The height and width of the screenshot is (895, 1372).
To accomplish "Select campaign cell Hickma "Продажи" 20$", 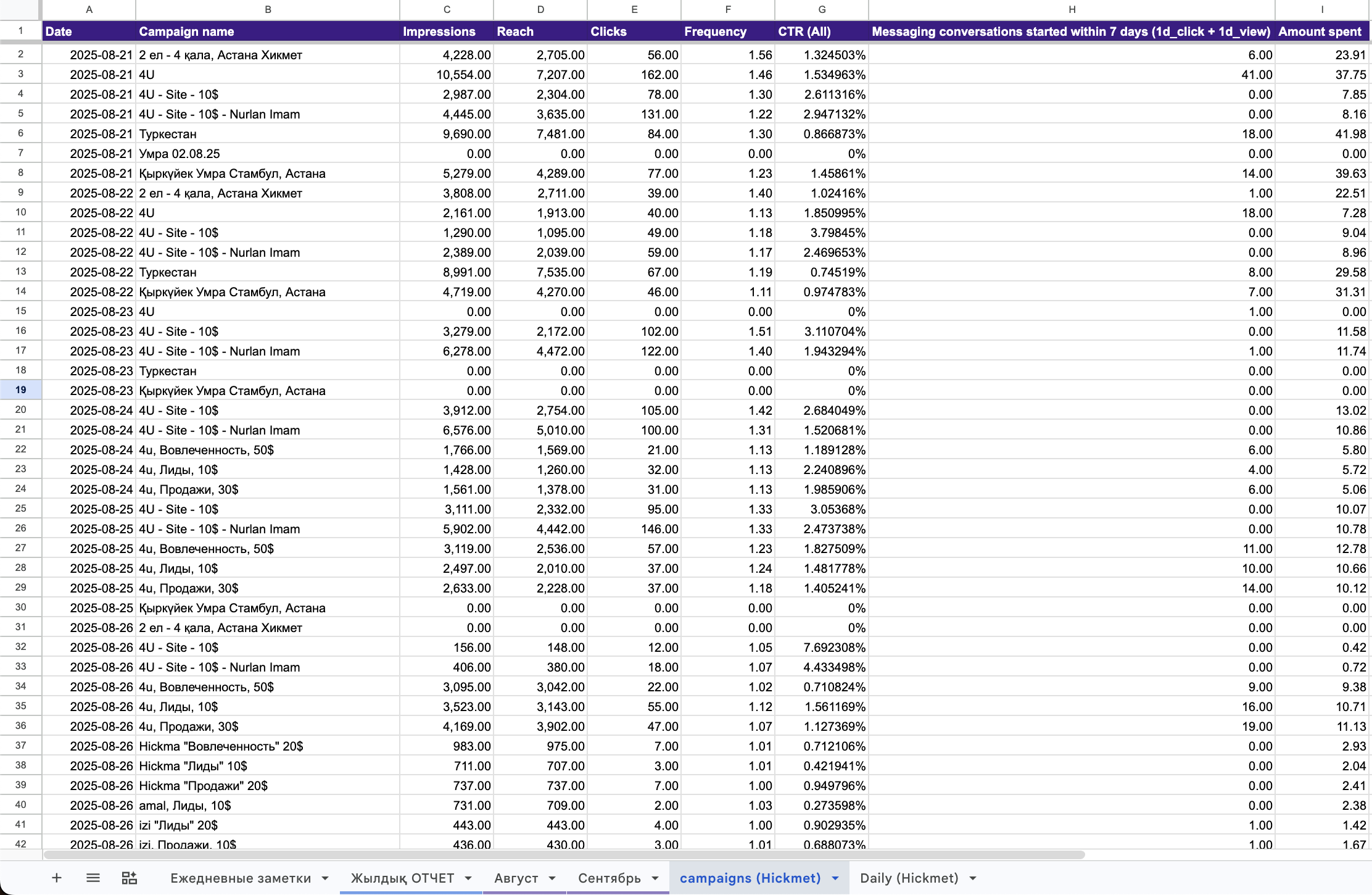I will (268, 786).
